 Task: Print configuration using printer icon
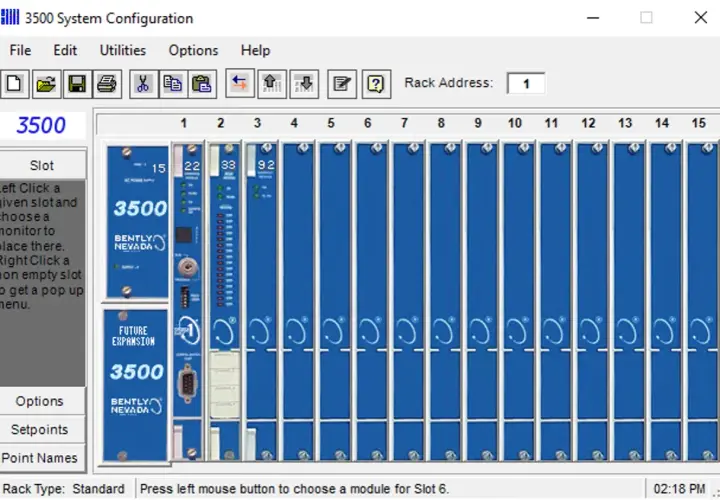pyautogui.click(x=107, y=84)
